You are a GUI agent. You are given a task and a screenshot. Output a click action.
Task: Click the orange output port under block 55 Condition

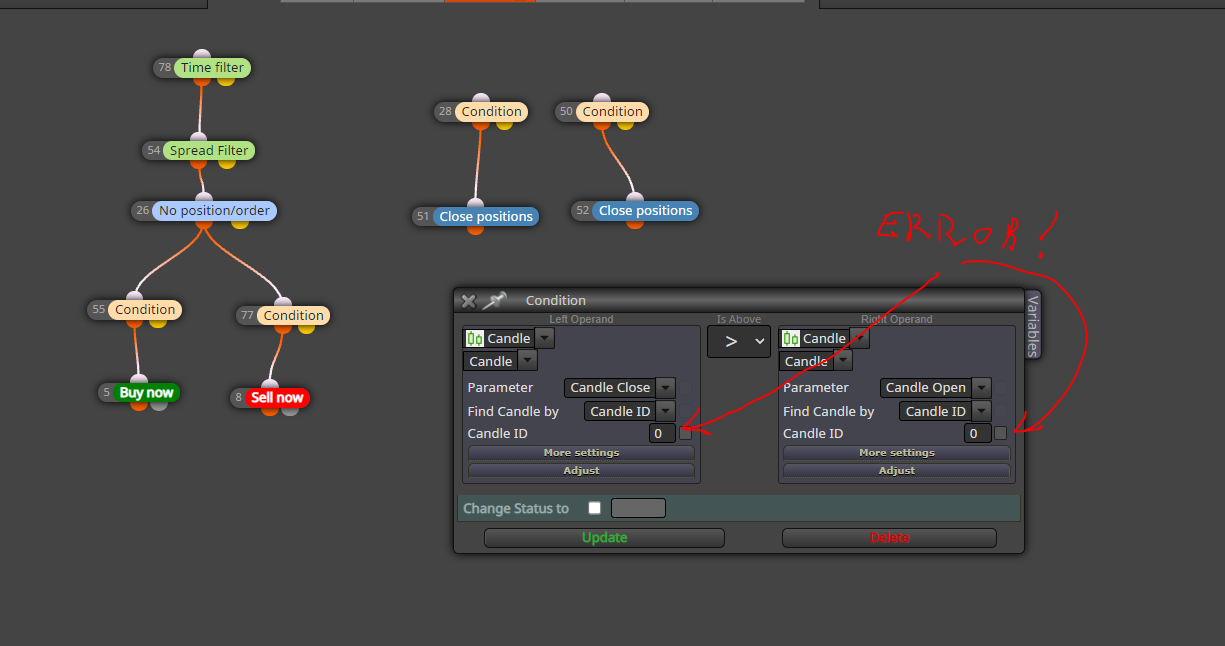tap(136, 322)
